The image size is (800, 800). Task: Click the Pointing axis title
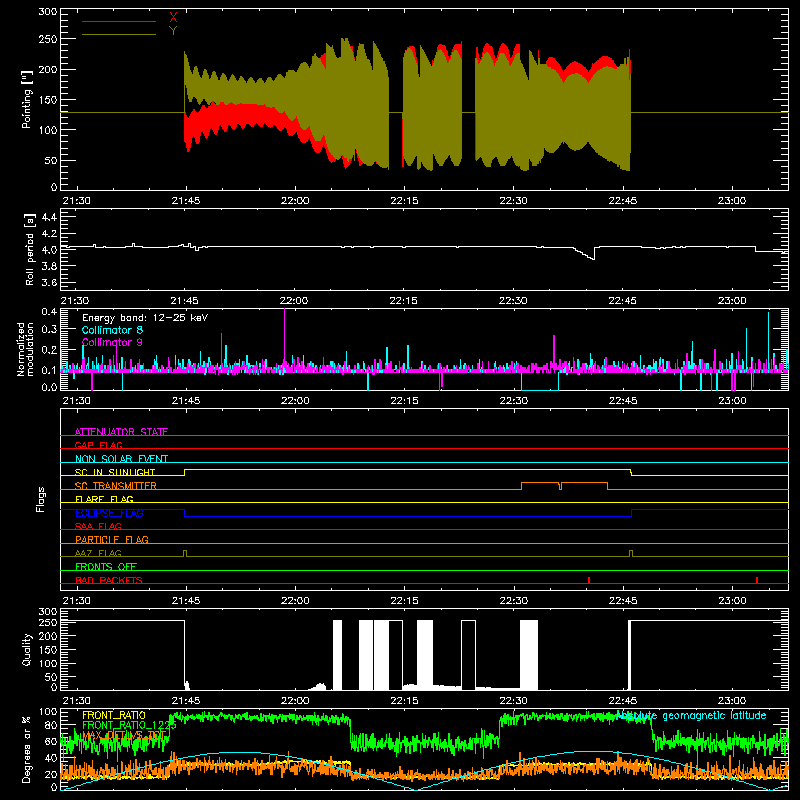(27, 99)
